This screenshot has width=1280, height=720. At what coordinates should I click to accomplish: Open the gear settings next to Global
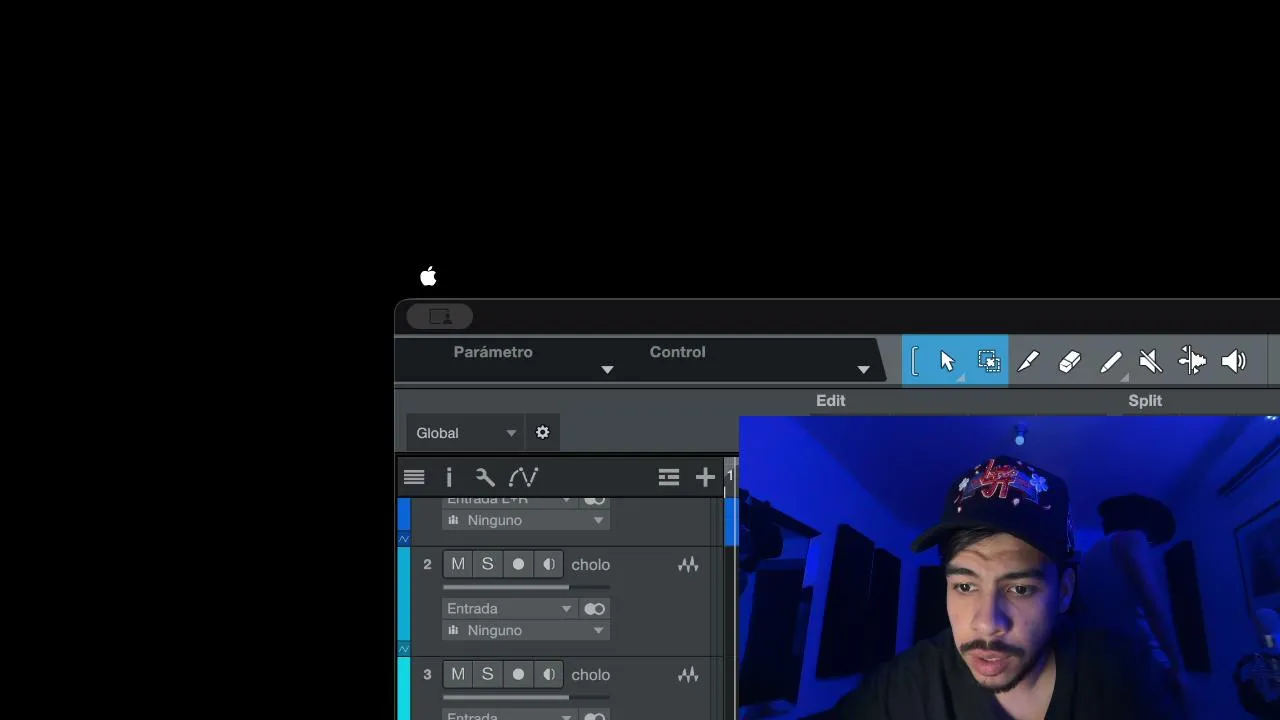pos(542,433)
